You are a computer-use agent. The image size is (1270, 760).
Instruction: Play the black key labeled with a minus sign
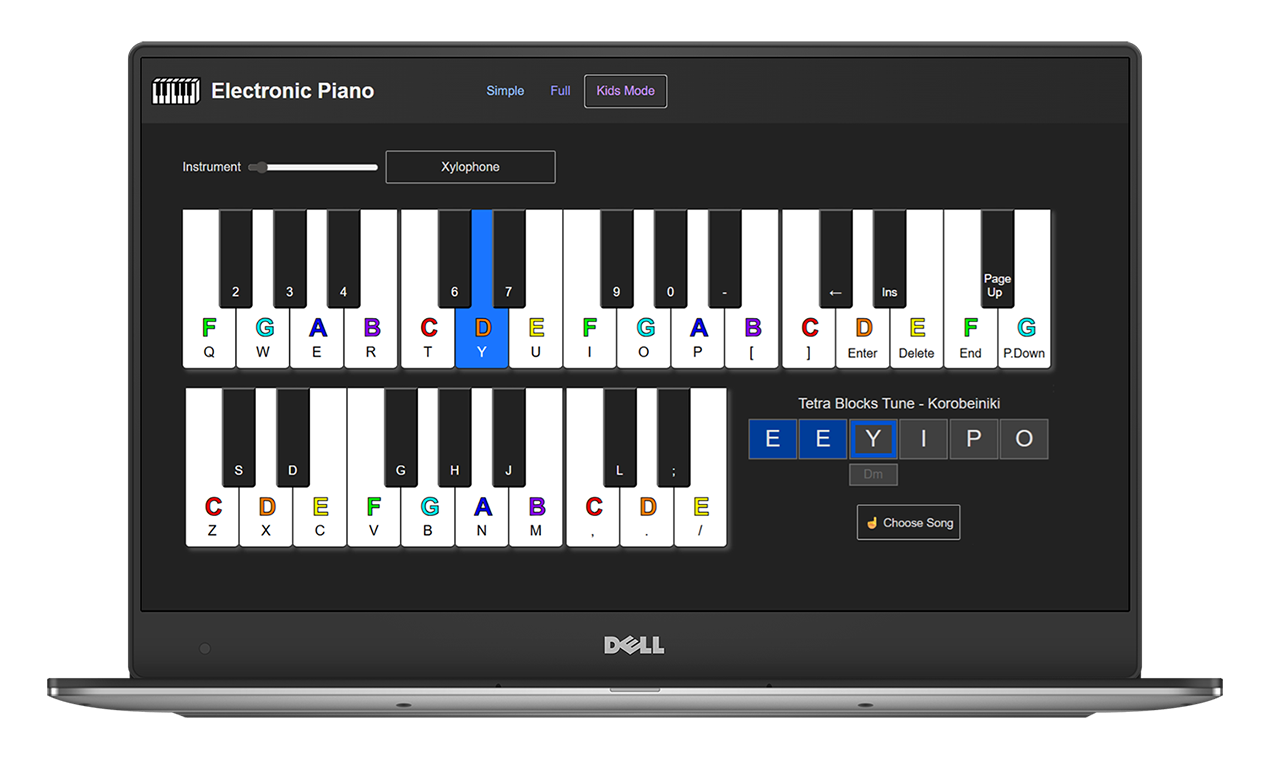pos(725,258)
